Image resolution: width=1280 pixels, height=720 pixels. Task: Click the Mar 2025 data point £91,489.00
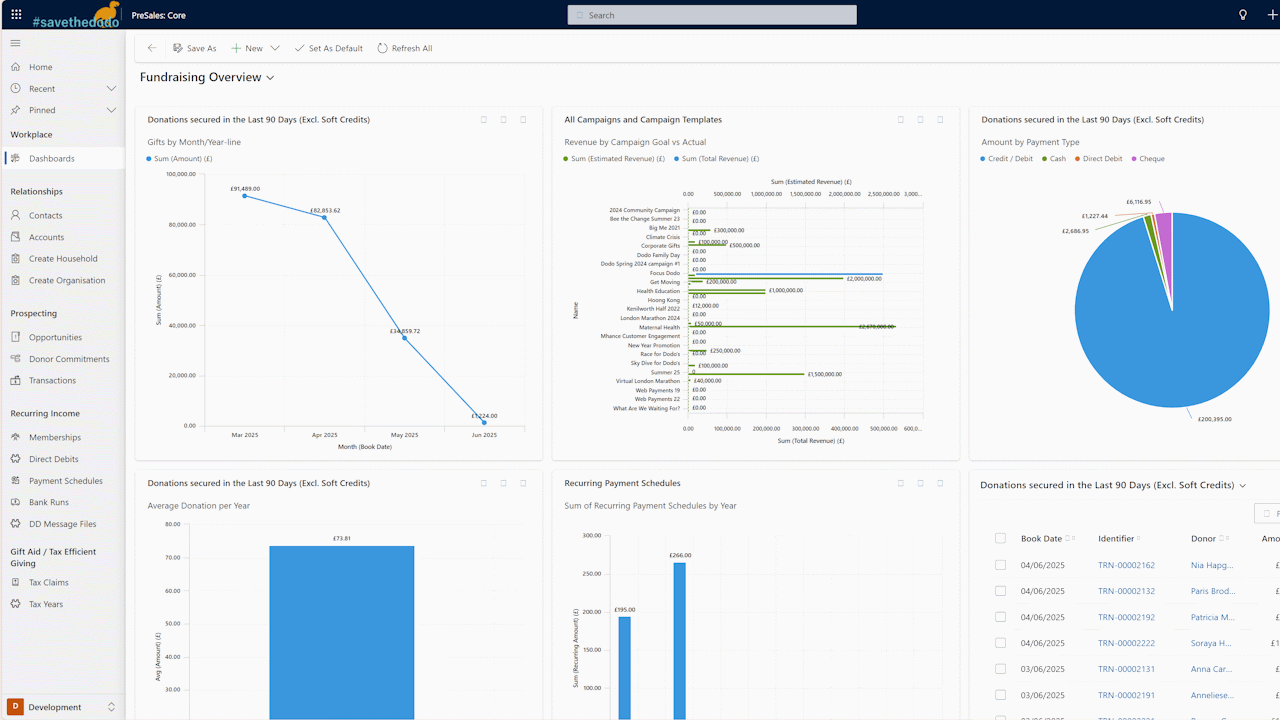pyautogui.click(x=245, y=196)
